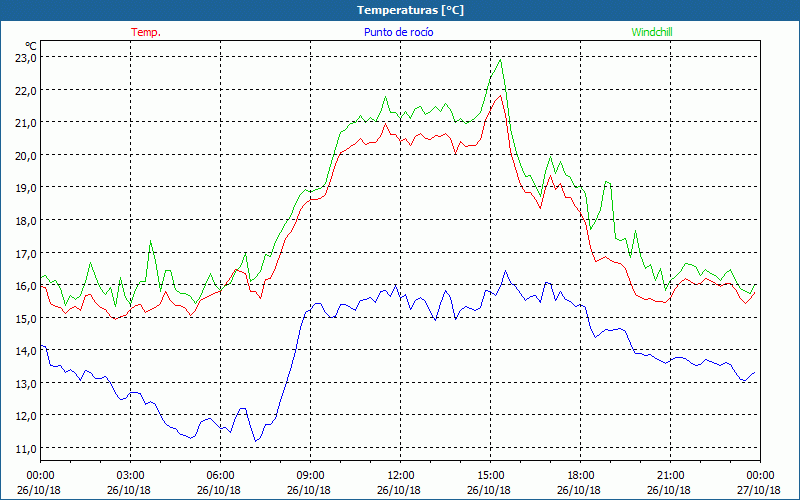The width and height of the screenshot is (800, 500).
Task: Click the 16,0 y-axis value
Action: click(x=26, y=286)
